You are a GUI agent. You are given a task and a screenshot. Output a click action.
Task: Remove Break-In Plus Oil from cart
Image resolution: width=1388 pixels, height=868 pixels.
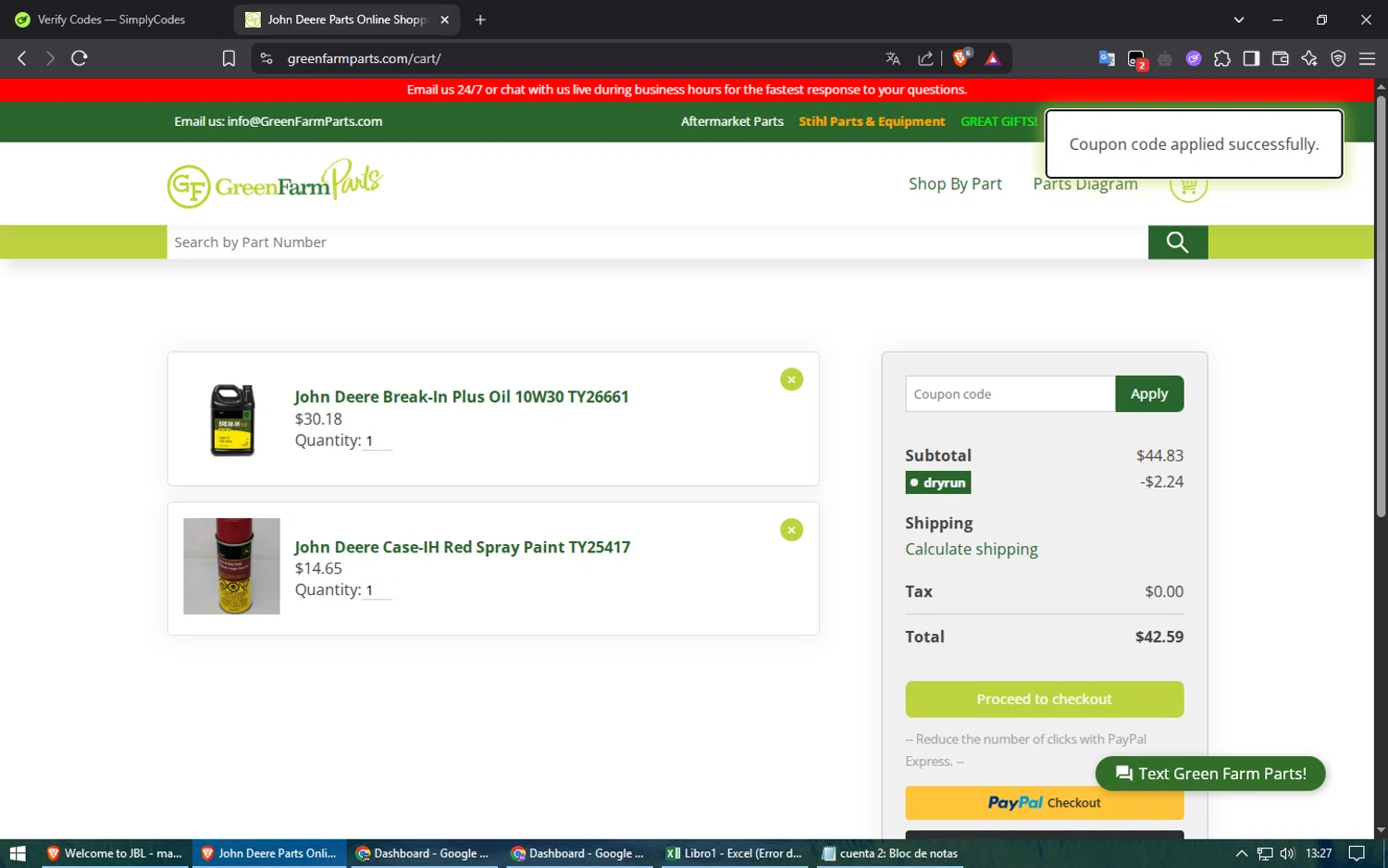pyautogui.click(x=791, y=379)
